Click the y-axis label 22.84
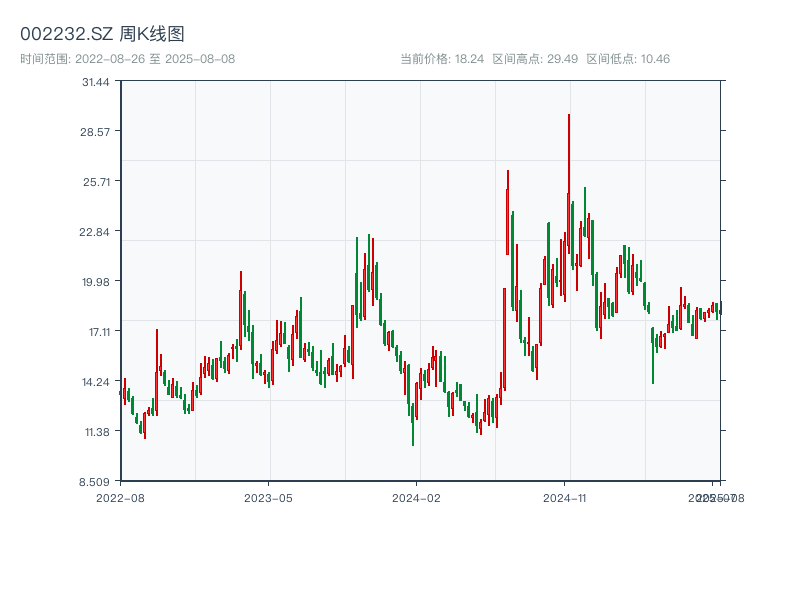The height and width of the screenshot is (600, 800). click(x=94, y=232)
